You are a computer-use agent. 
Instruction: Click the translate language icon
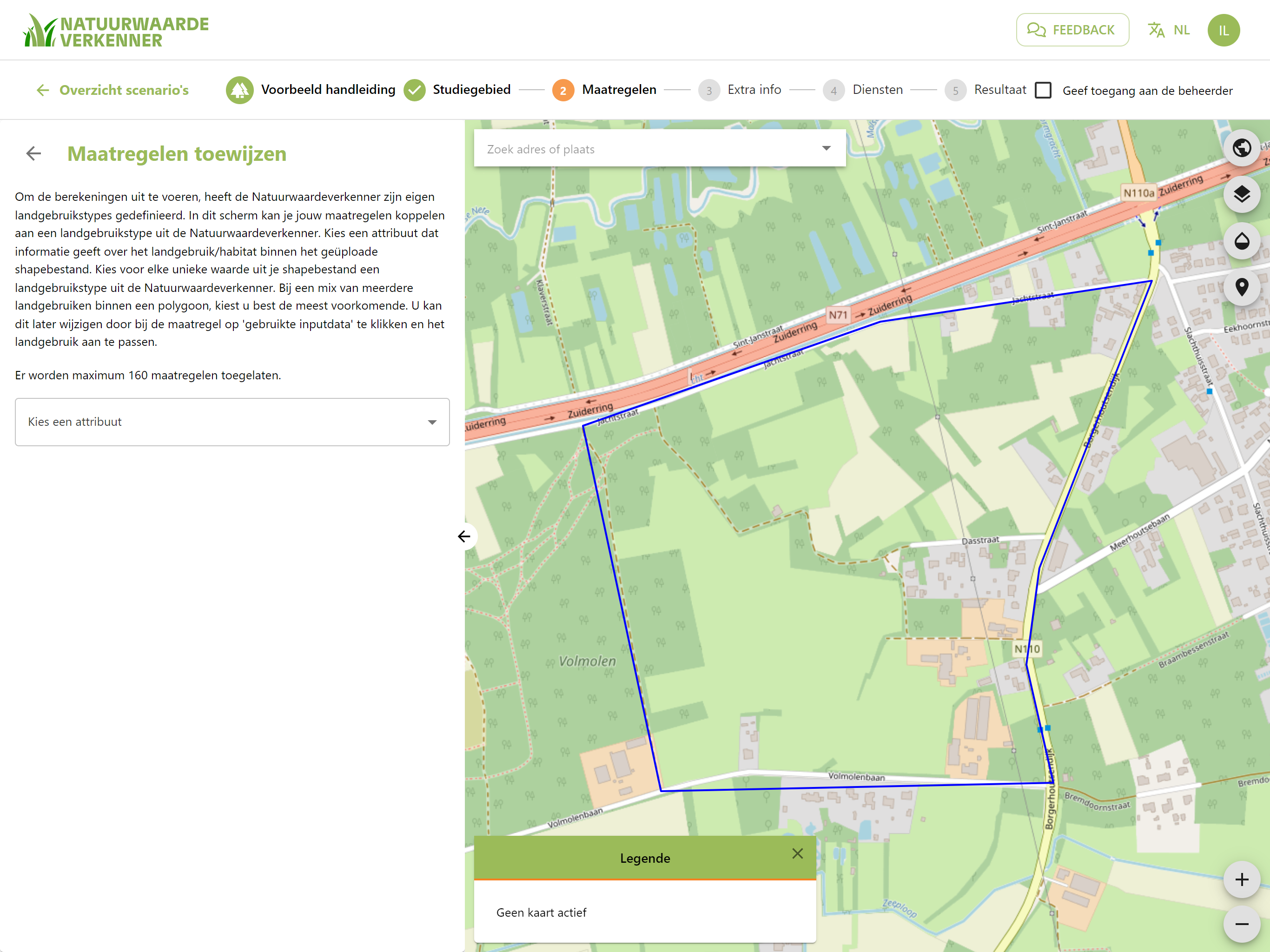click(1156, 30)
